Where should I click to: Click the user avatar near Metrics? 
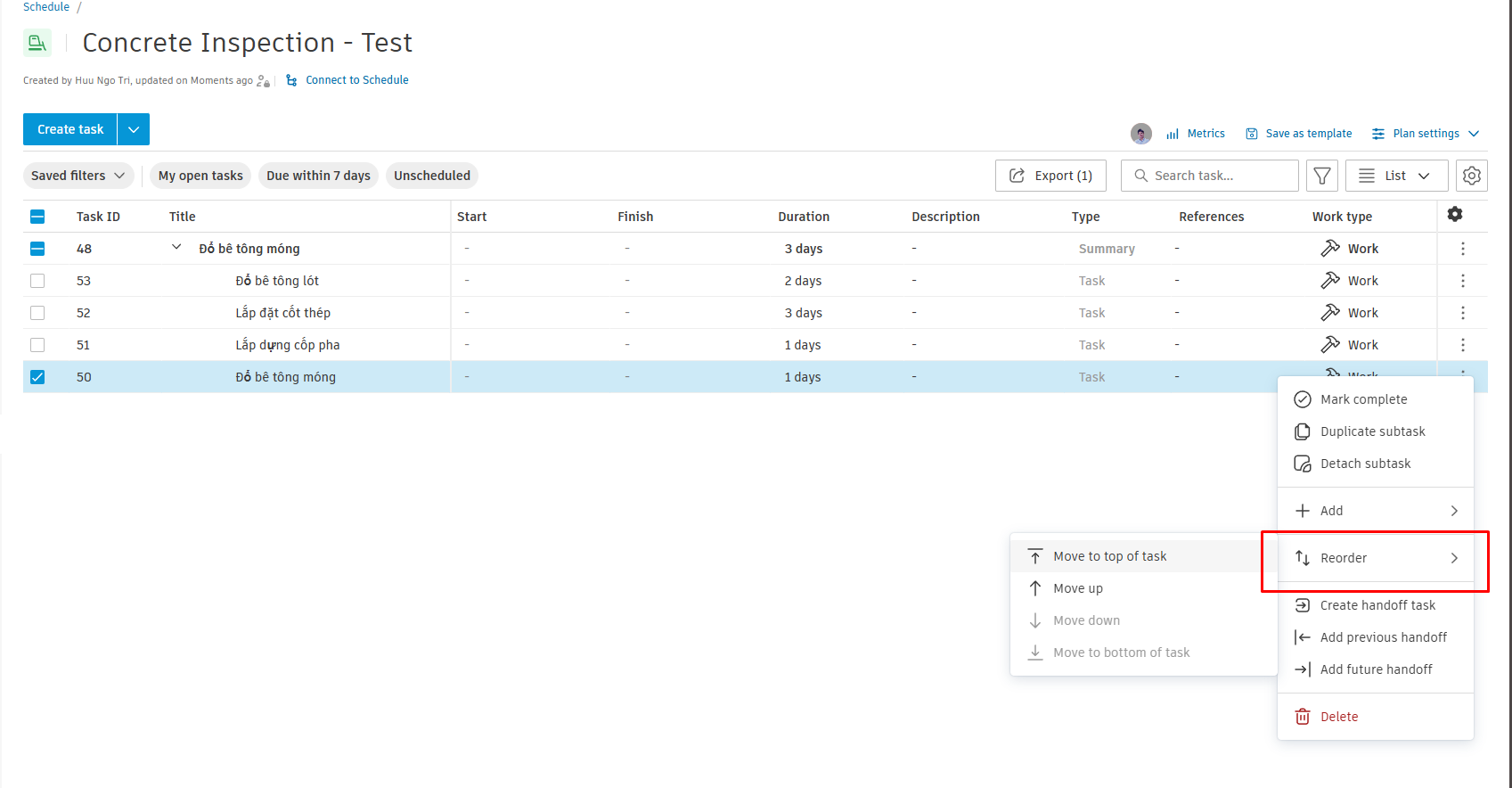[1141, 134]
